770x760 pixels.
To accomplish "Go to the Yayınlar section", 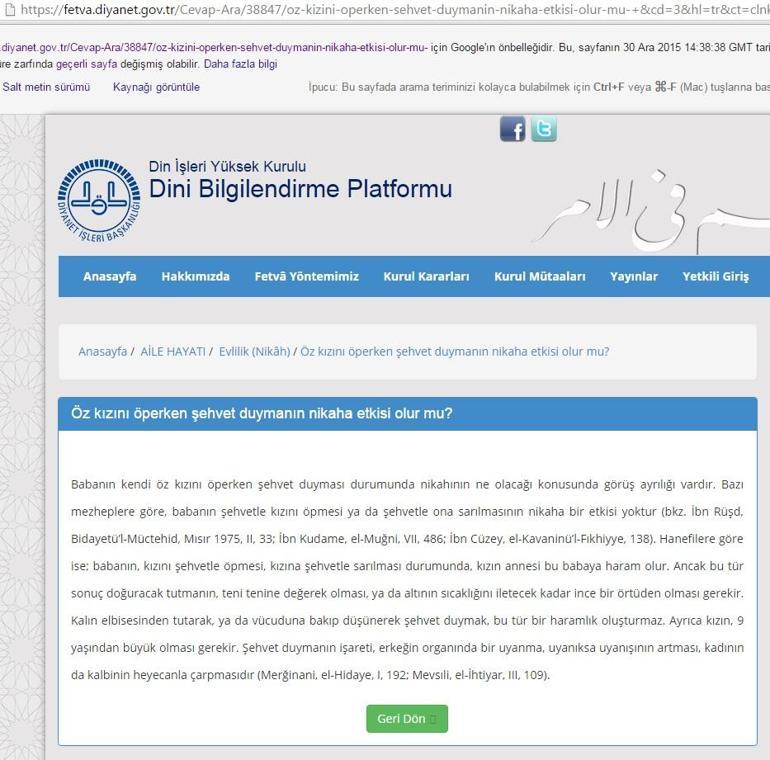I will [633, 276].
